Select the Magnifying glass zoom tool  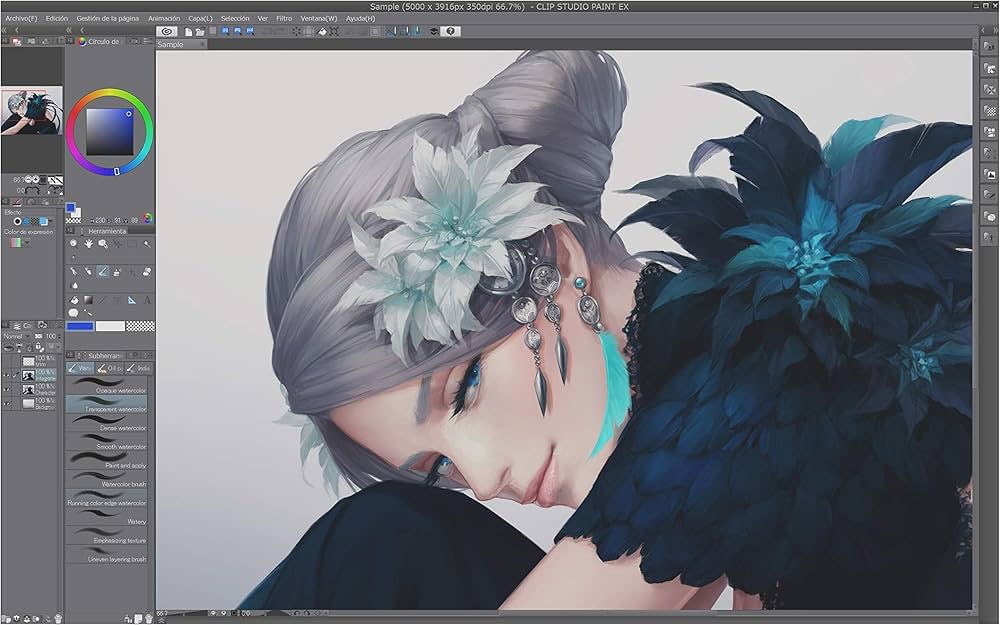click(104, 244)
